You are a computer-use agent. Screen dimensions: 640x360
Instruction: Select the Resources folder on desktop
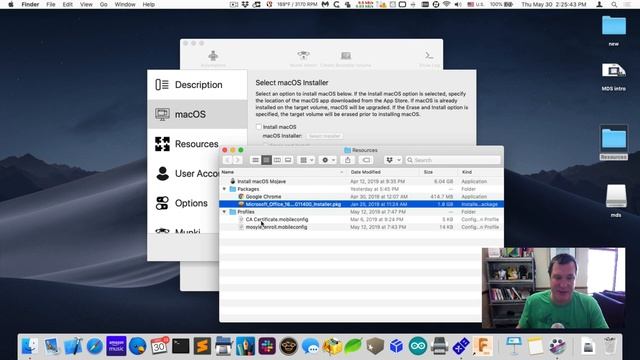coord(613,143)
